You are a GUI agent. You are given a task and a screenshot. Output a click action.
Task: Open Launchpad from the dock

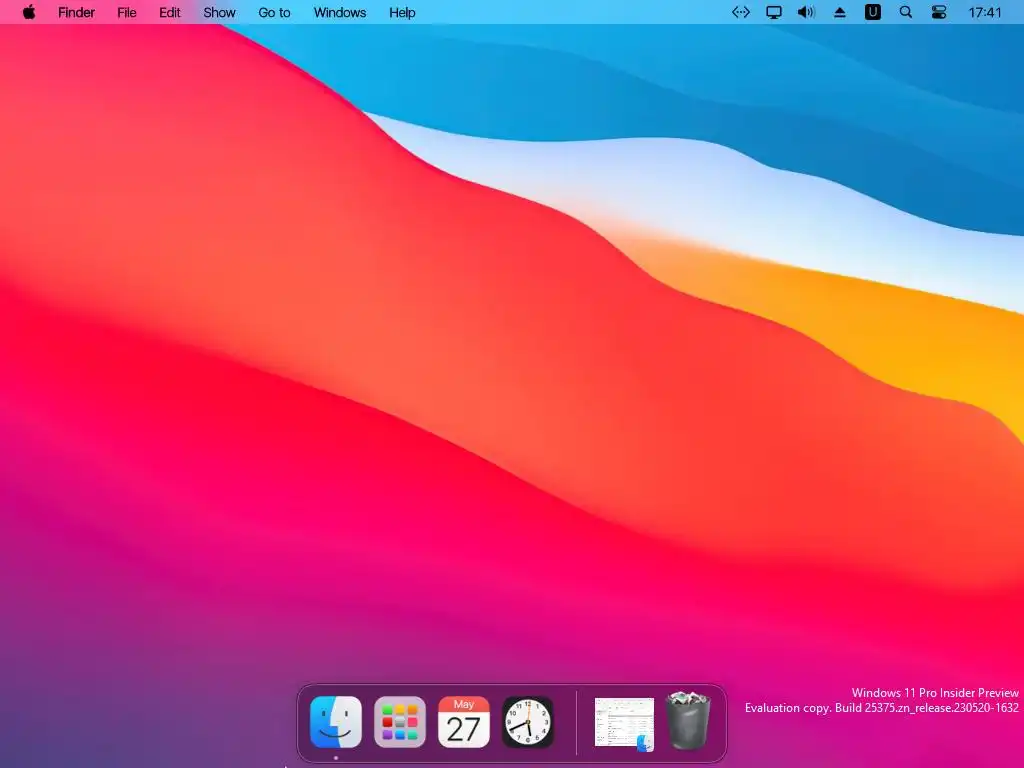point(400,722)
